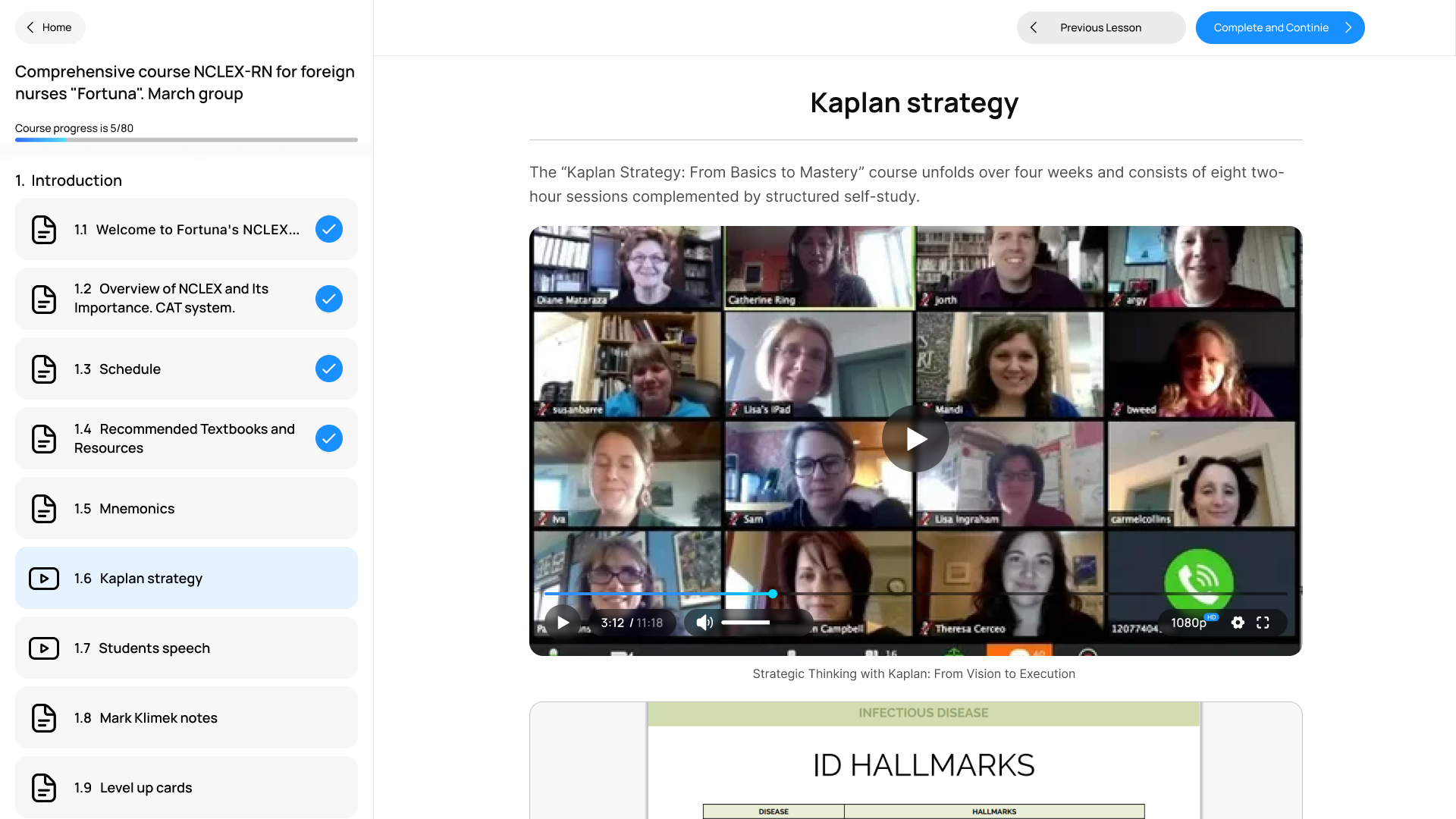Viewport: 1456px width, 819px height.
Task: Enter fullscreen mode on the video
Action: [1263, 623]
